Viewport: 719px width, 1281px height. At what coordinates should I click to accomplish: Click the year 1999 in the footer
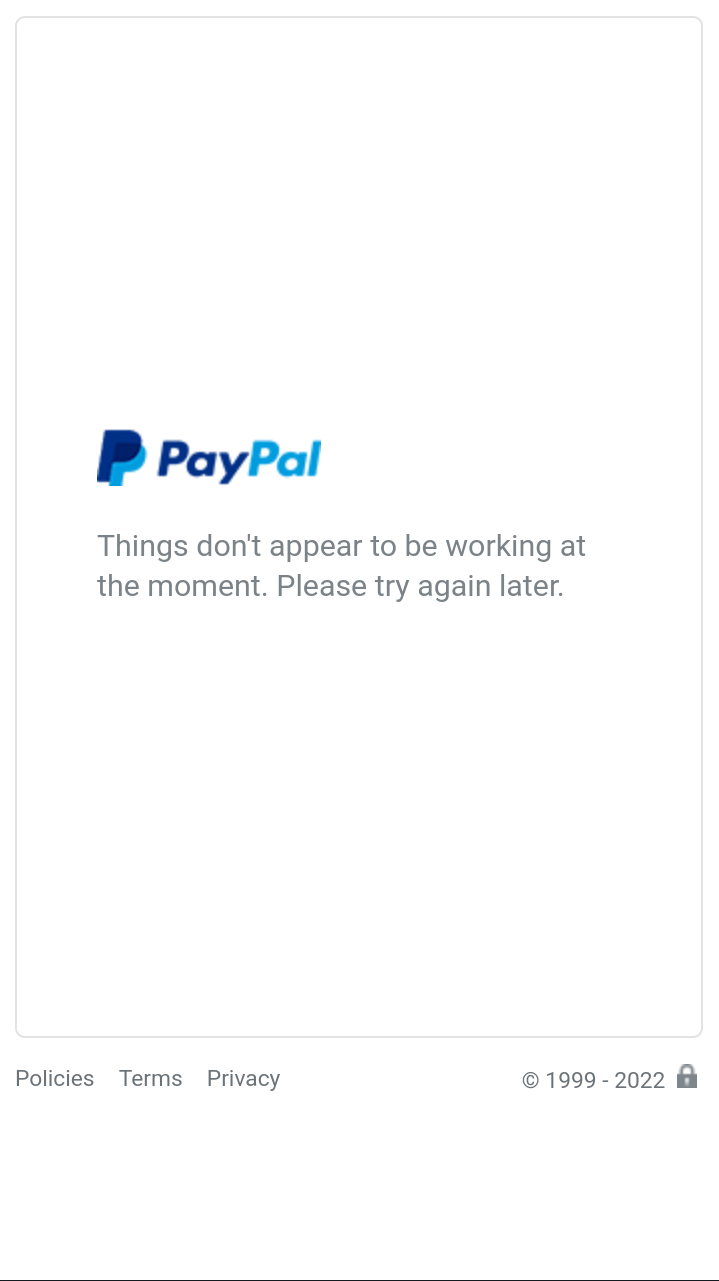tap(571, 1080)
